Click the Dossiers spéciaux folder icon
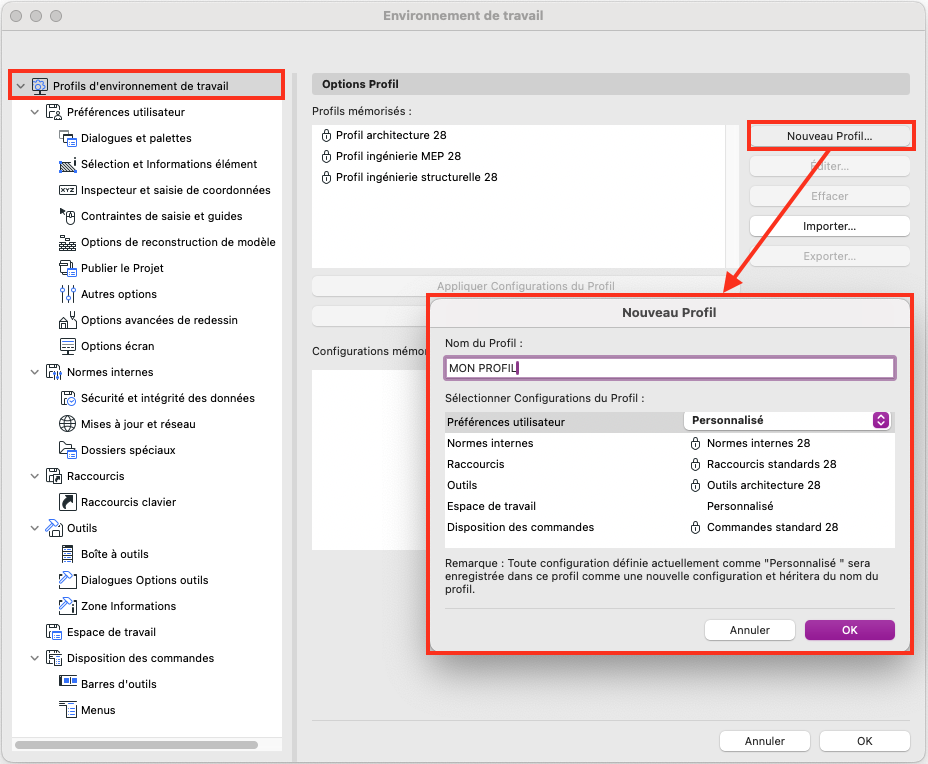 click(x=67, y=450)
